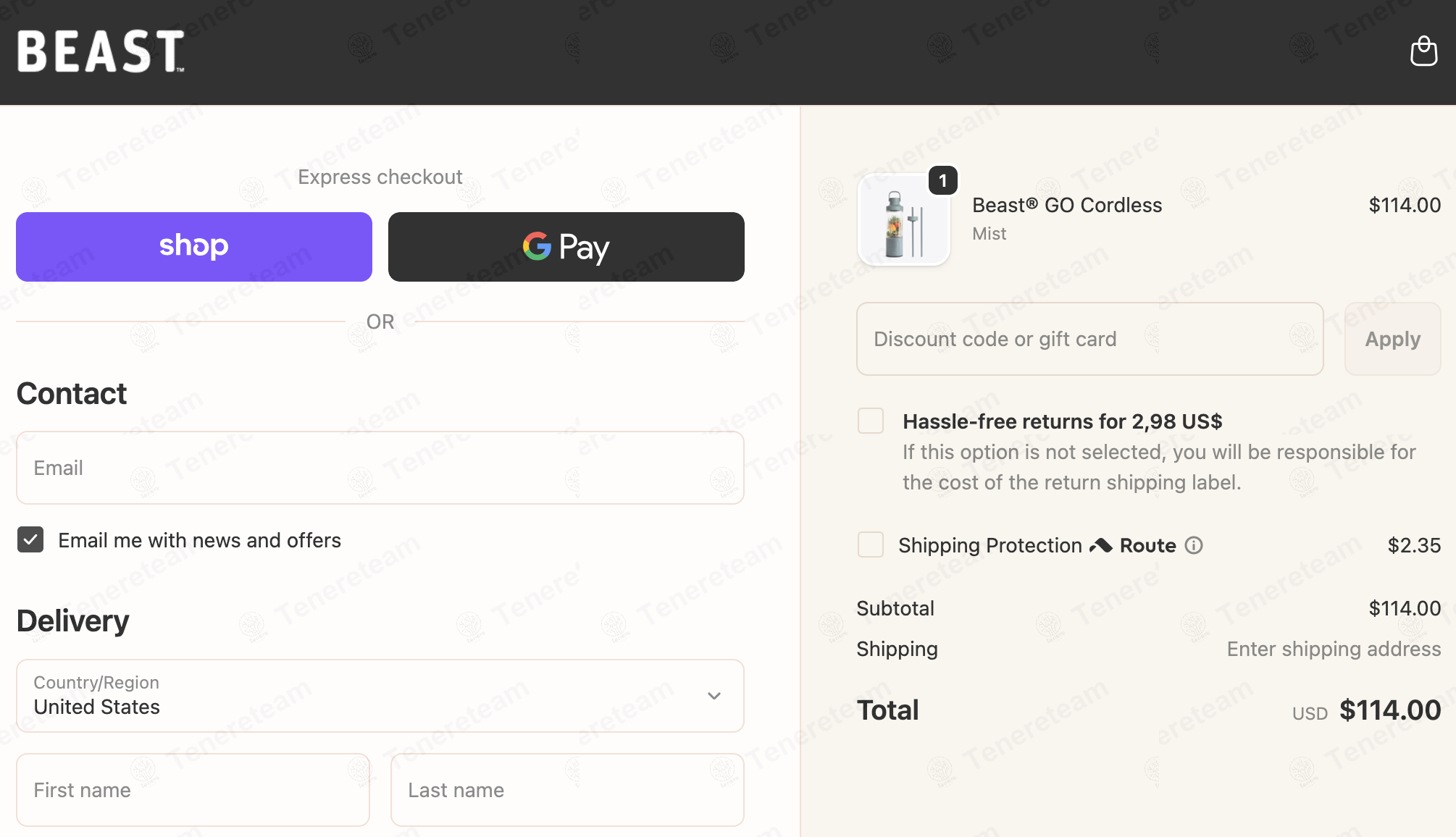Screen dimensions: 1456x837
Task: Enable Hassle-free returns checkbox
Action: click(871, 421)
